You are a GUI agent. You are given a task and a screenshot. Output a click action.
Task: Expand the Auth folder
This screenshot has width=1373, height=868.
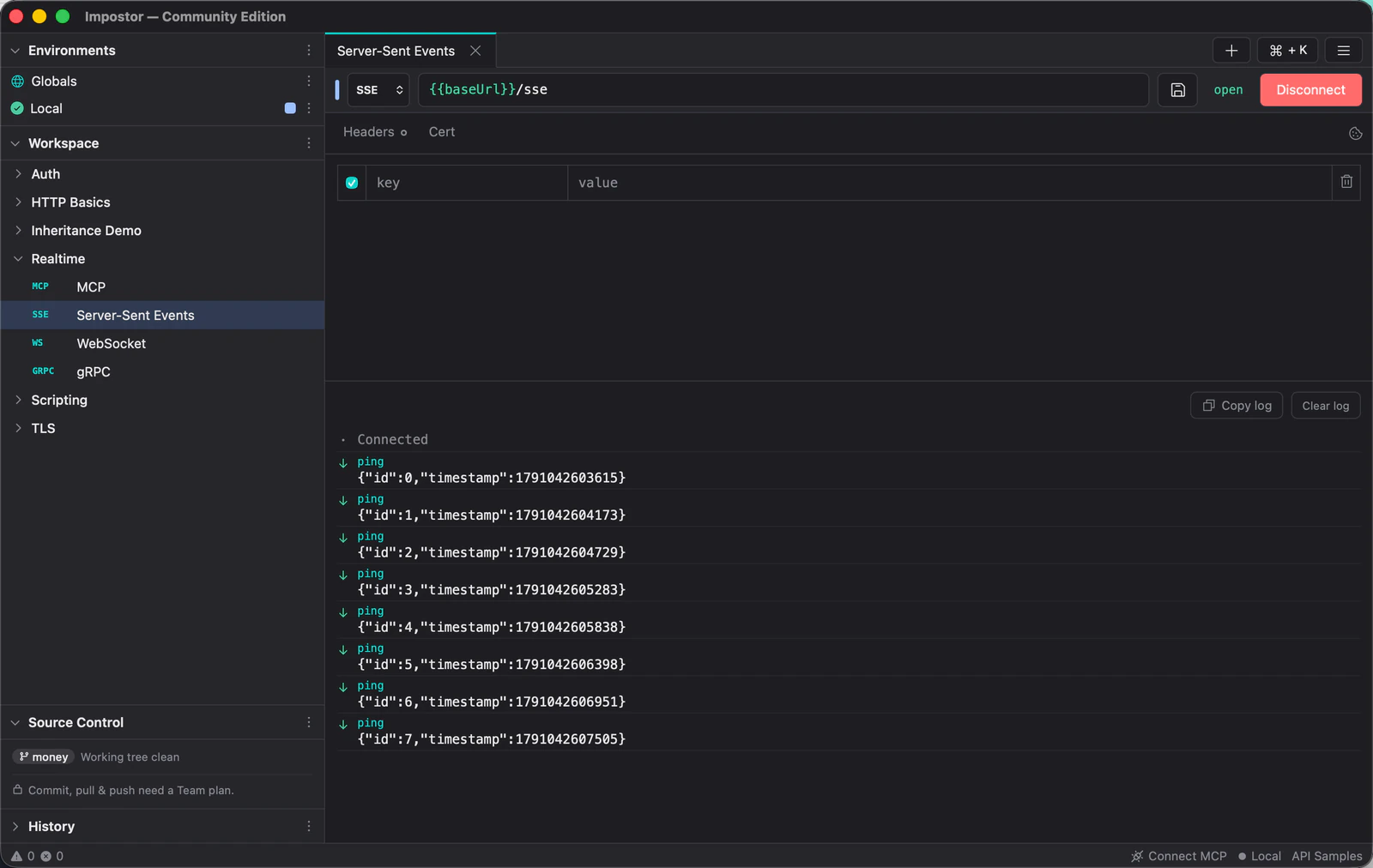click(18, 174)
